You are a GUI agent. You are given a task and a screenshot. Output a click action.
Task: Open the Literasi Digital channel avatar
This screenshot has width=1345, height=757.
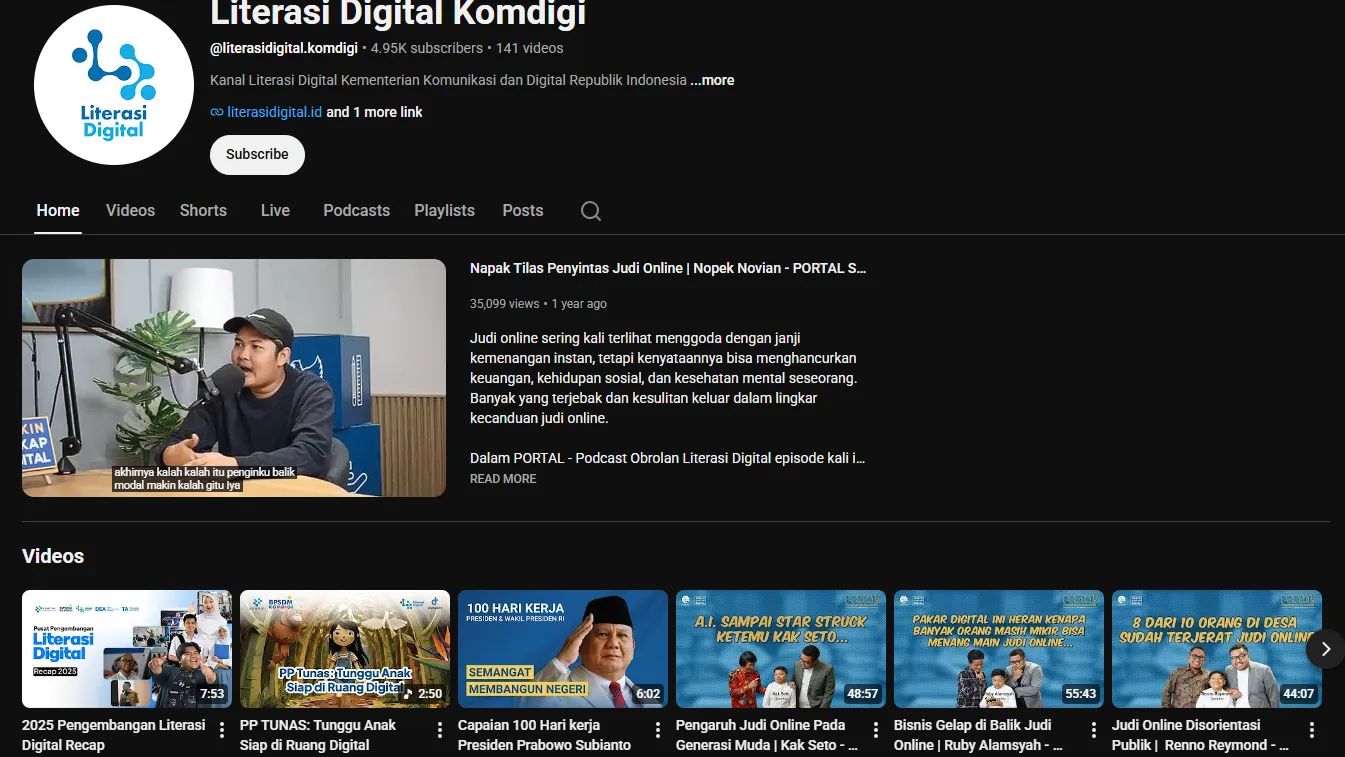coord(114,85)
